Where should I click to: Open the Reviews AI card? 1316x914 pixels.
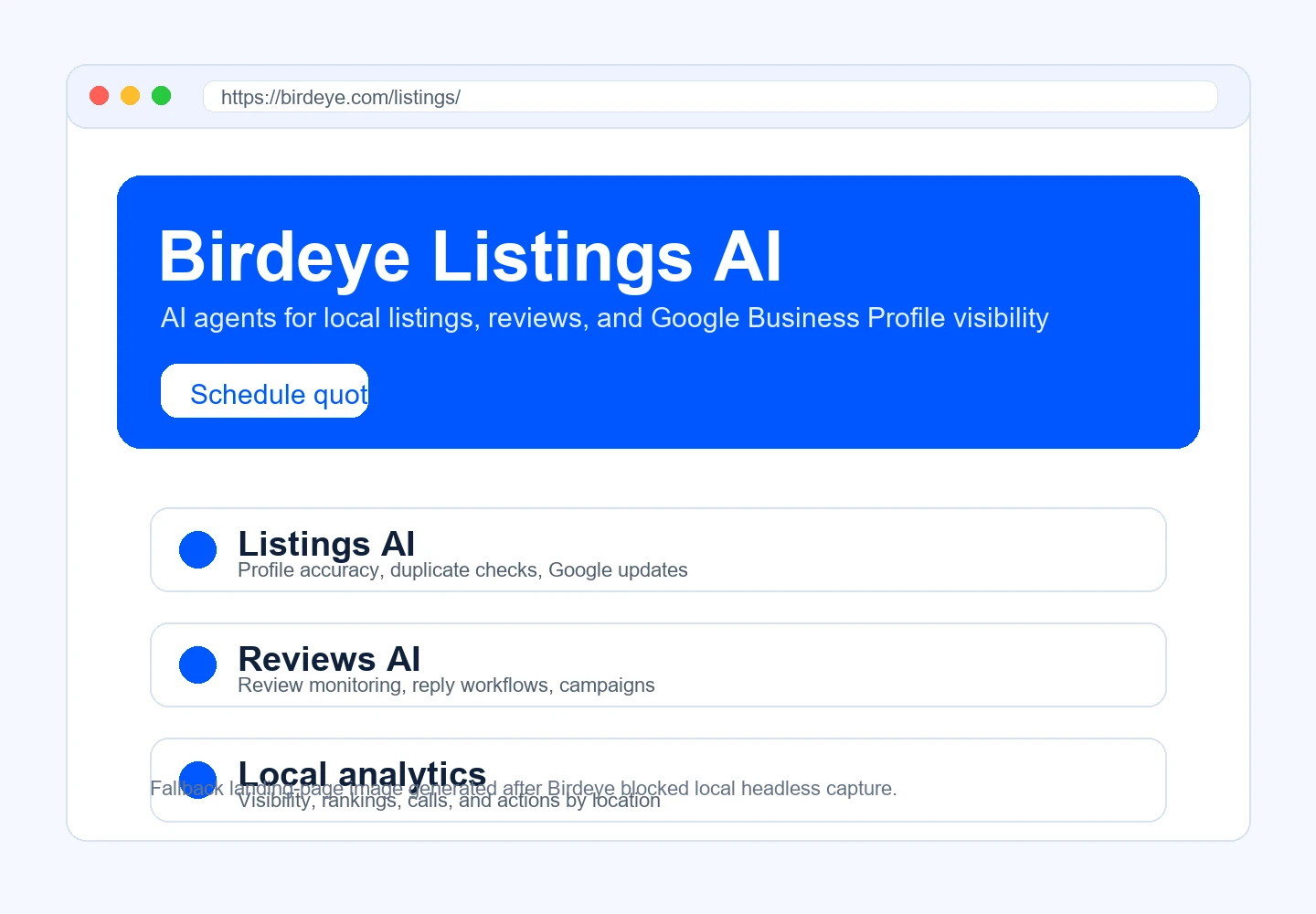(x=658, y=665)
